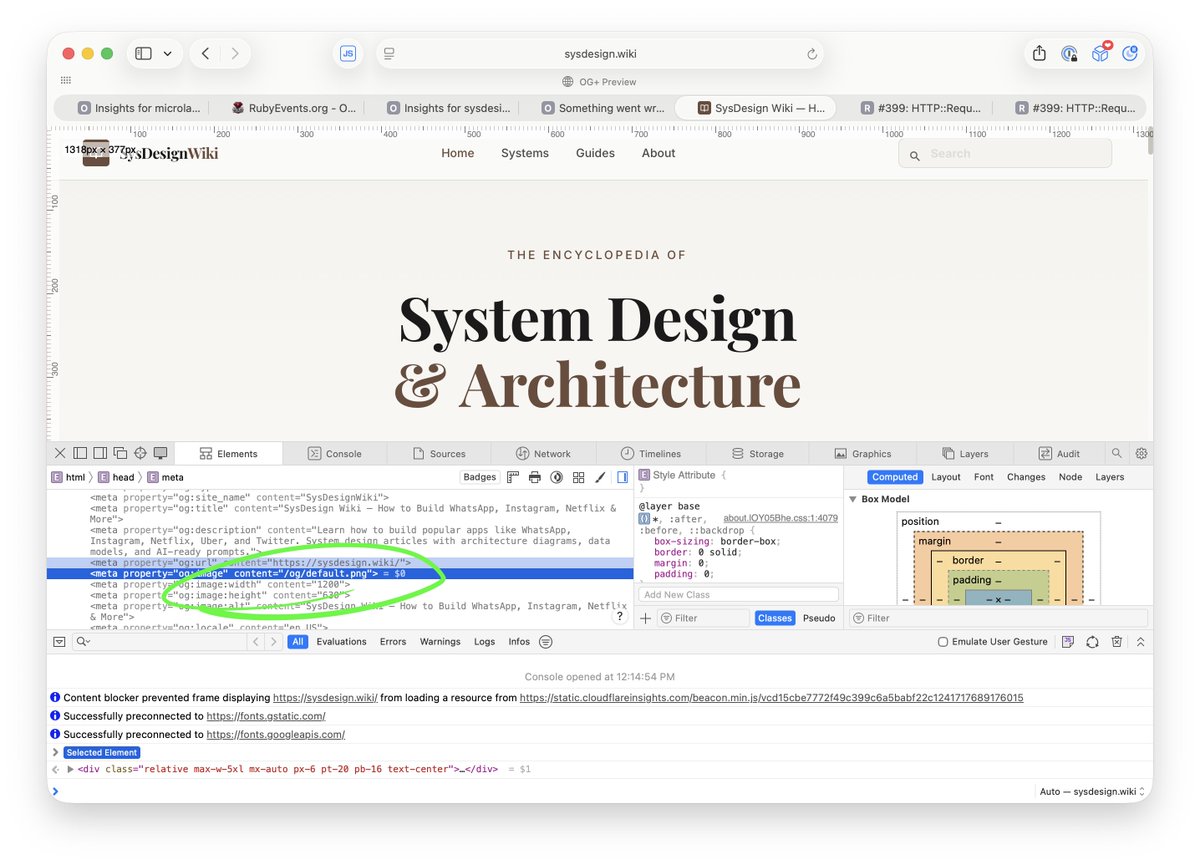
Task: Show the favorites grid icon
Action: (66, 81)
